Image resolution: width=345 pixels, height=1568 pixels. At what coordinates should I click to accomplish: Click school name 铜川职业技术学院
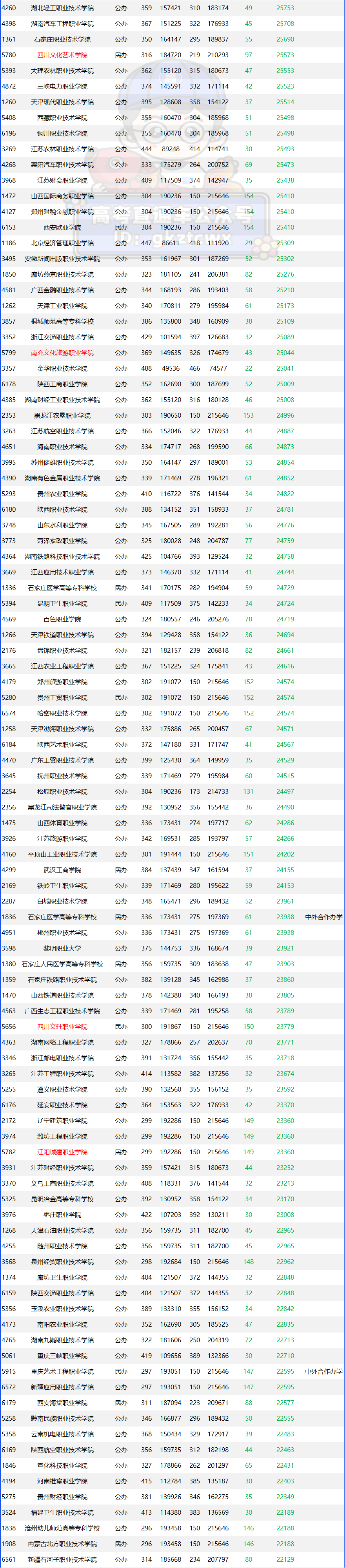click(62, 133)
